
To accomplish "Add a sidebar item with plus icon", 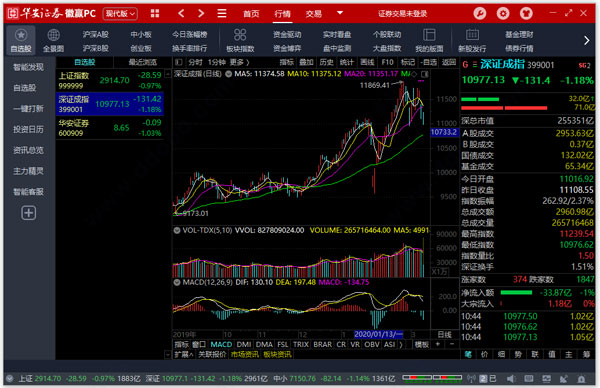I will click(29, 213).
